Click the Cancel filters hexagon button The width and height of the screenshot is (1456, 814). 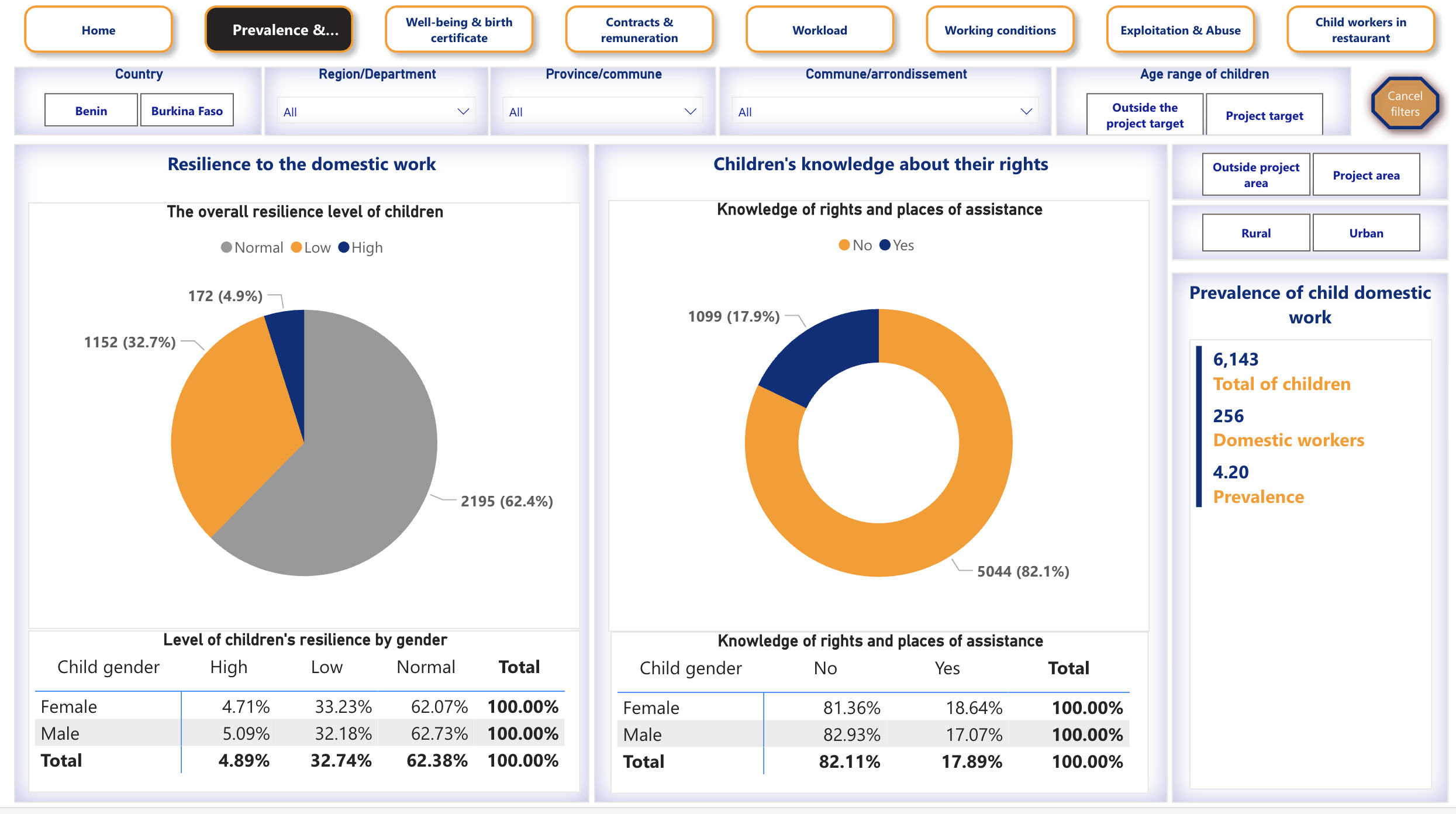[1405, 104]
